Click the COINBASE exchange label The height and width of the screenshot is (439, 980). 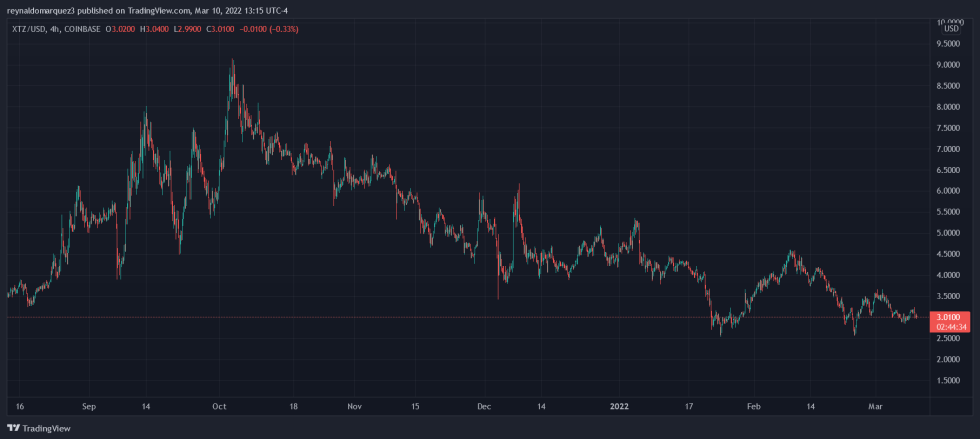point(89,29)
